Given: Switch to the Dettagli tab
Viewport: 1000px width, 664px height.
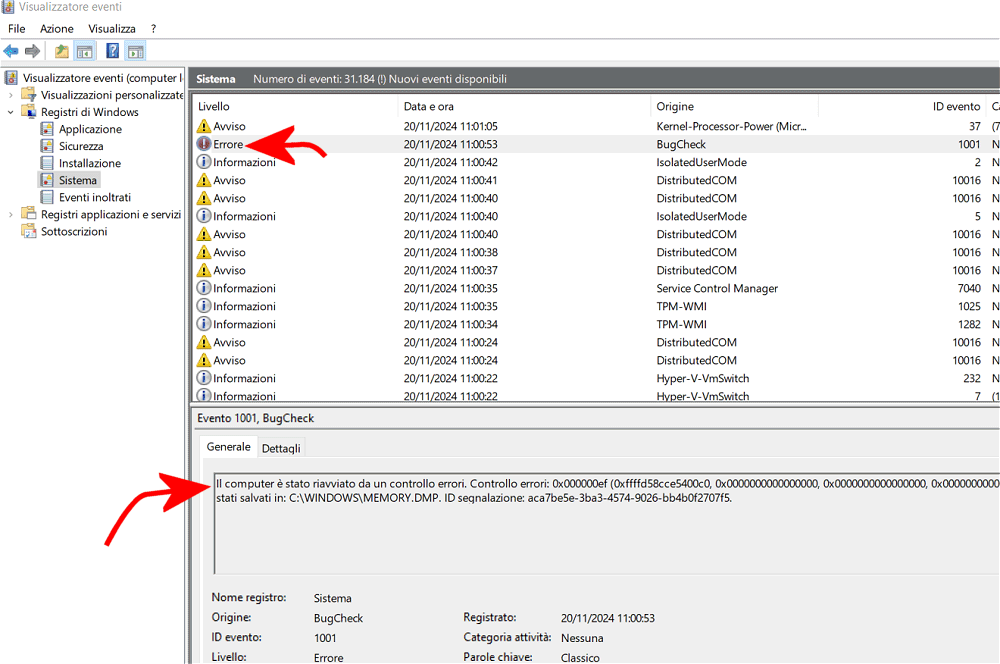Looking at the screenshot, I should [281, 448].
